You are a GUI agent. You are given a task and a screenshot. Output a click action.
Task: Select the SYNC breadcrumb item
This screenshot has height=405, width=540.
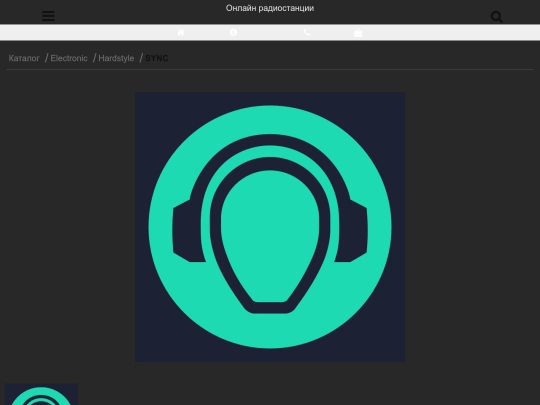click(x=157, y=58)
